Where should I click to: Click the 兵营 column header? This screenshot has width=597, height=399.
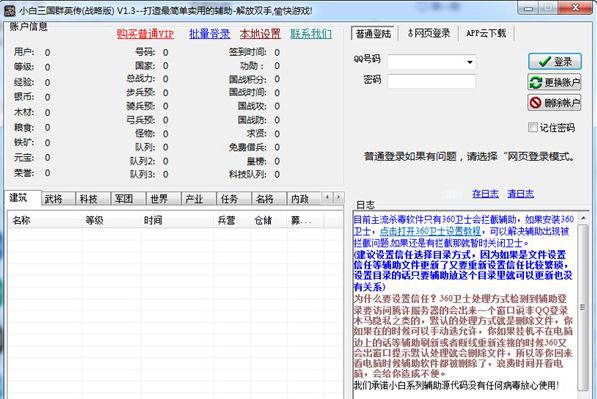click(x=232, y=220)
